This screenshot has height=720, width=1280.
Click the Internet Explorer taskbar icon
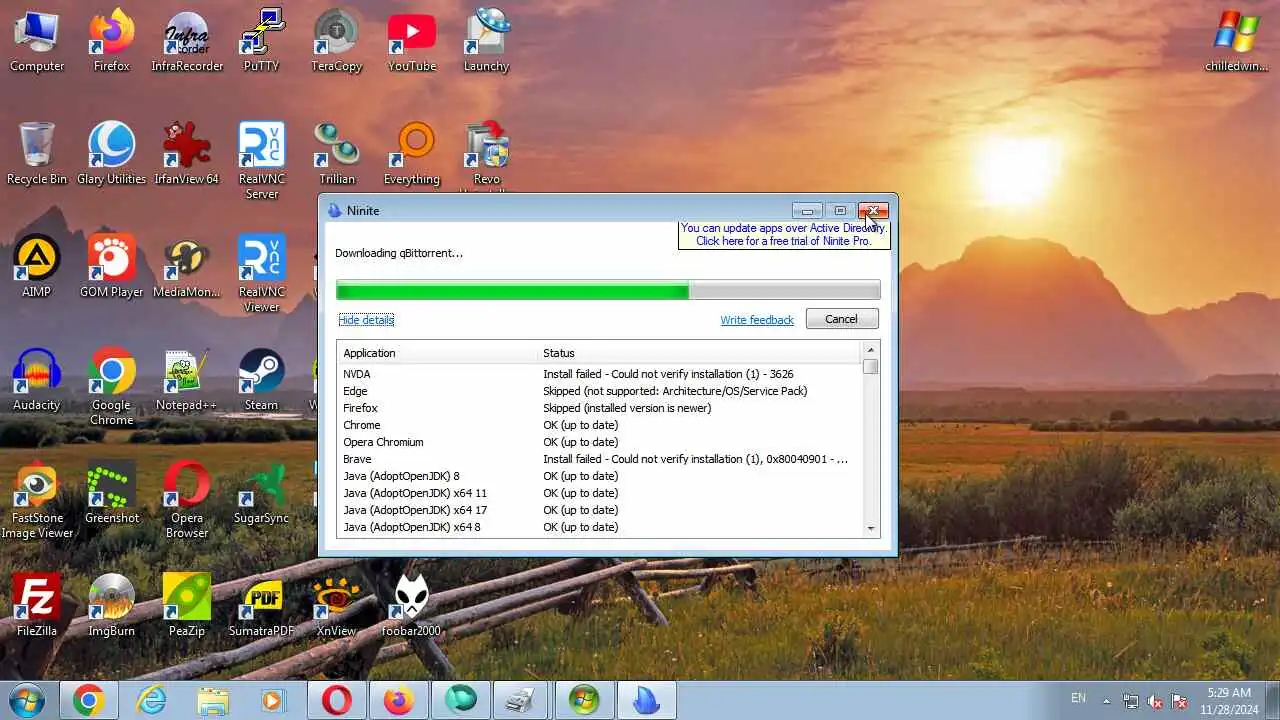coord(152,701)
